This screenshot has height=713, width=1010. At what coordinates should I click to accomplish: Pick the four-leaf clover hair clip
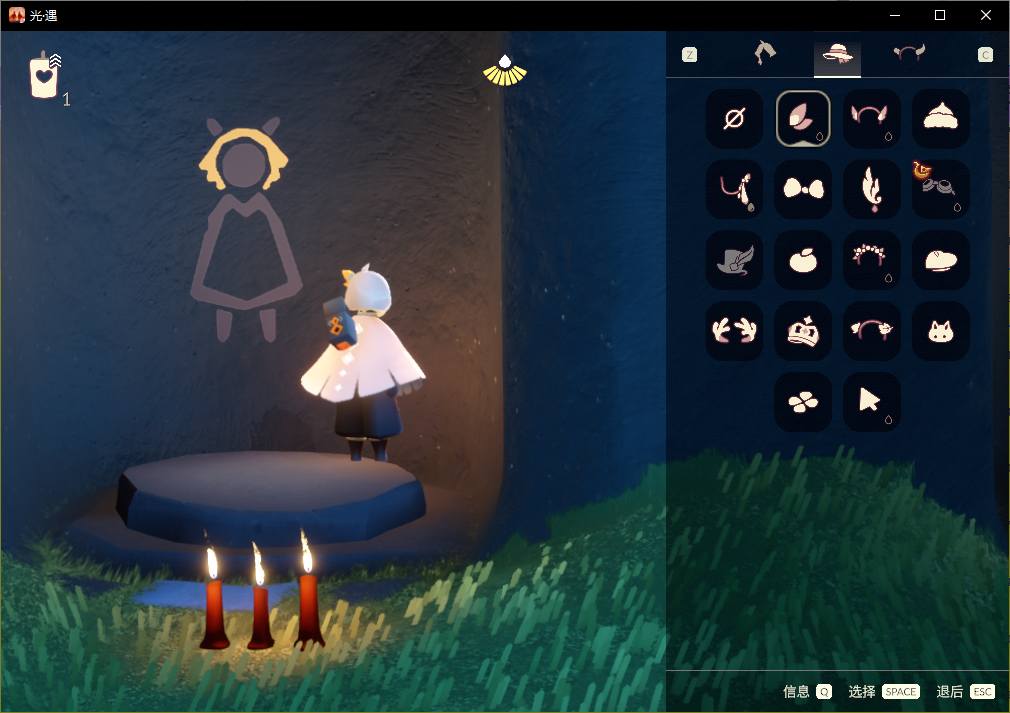[x=803, y=402]
